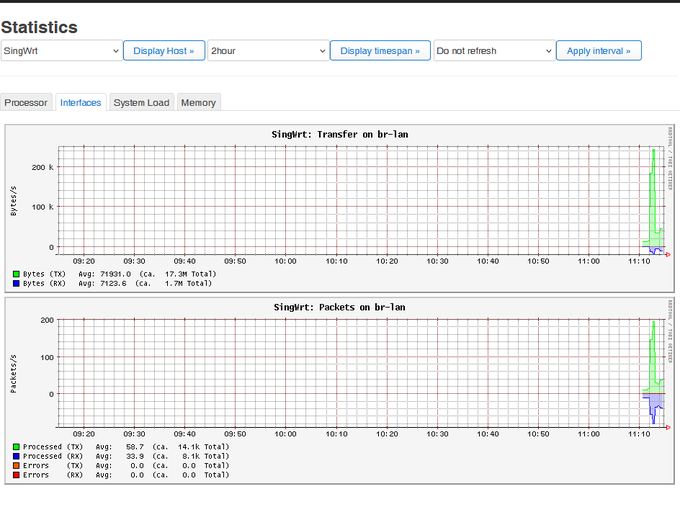Click green Processed (TX) legend swatch
The image size is (680, 507).
click(x=16, y=447)
